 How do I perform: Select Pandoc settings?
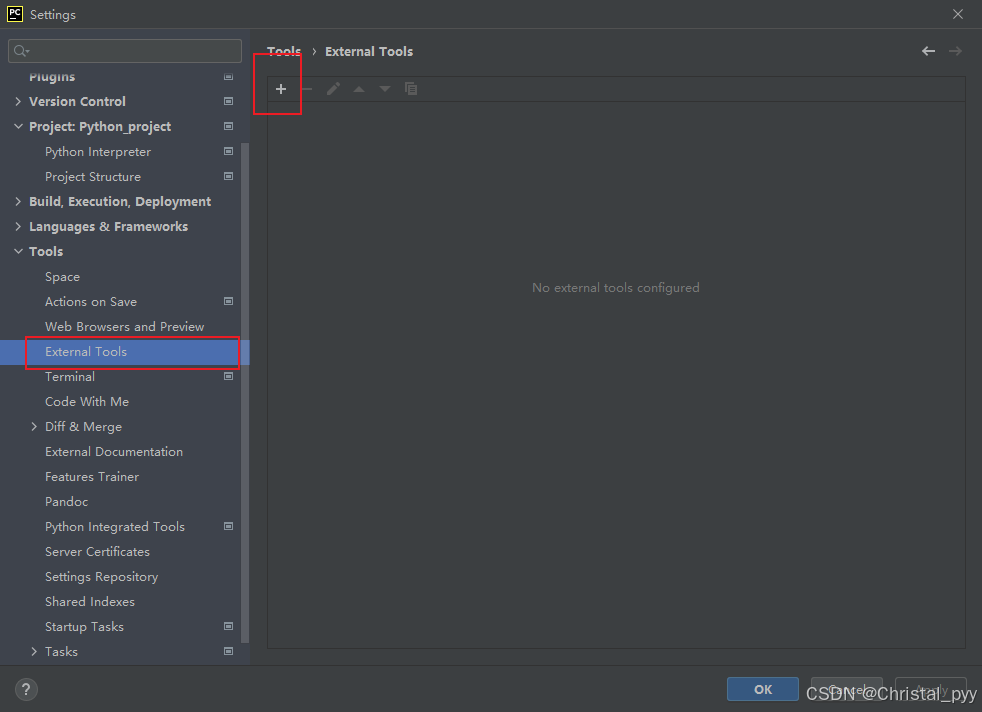[x=66, y=502]
